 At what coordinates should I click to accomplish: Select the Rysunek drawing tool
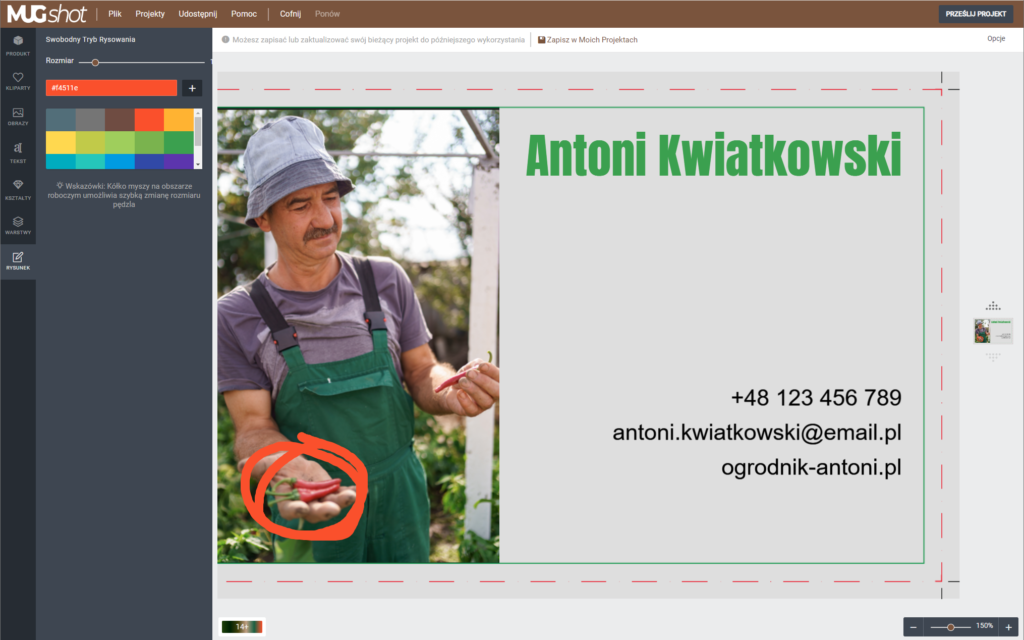pos(18,261)
